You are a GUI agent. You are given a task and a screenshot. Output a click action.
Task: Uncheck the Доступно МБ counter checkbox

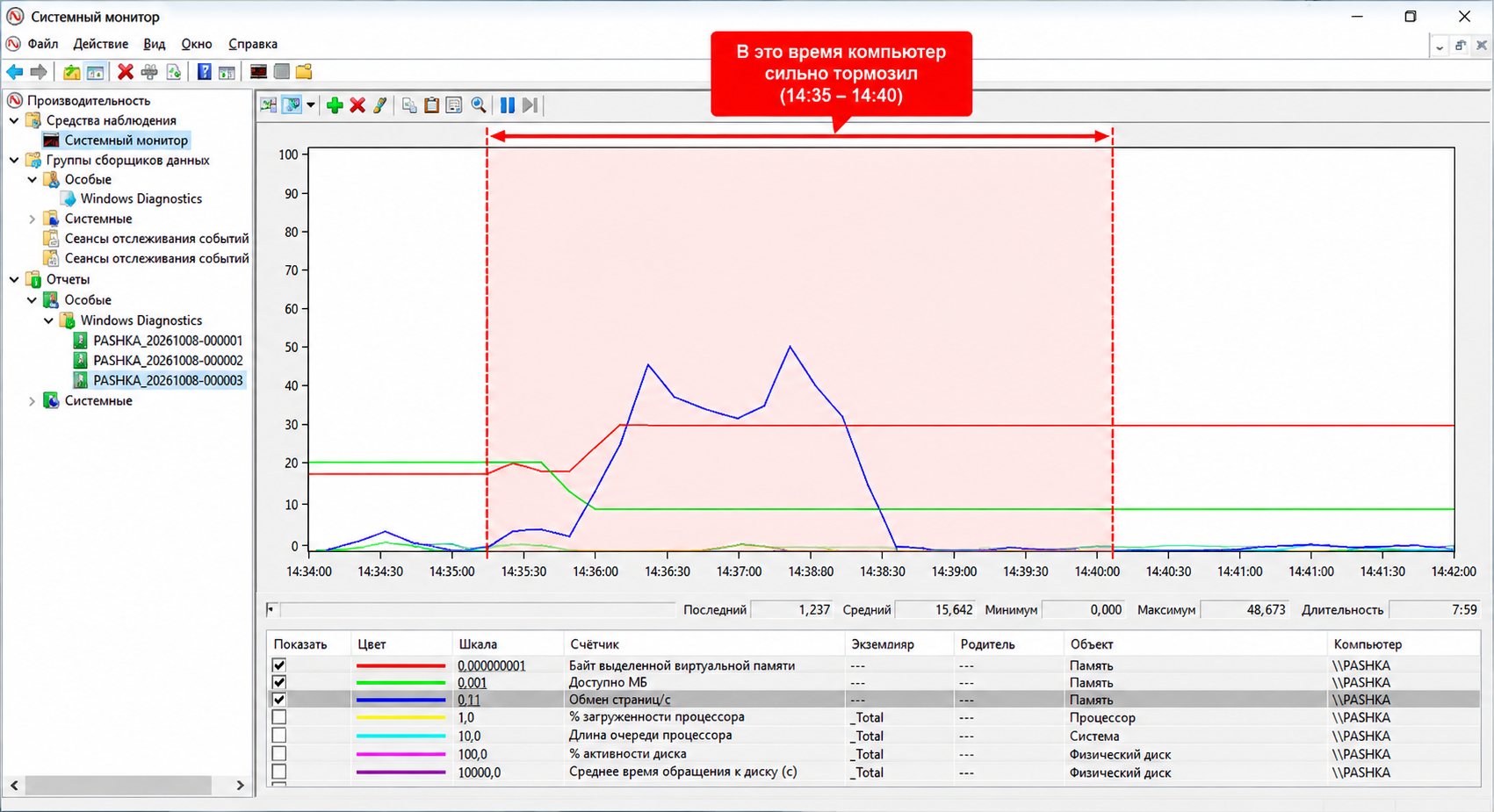[x=279, y=682]
